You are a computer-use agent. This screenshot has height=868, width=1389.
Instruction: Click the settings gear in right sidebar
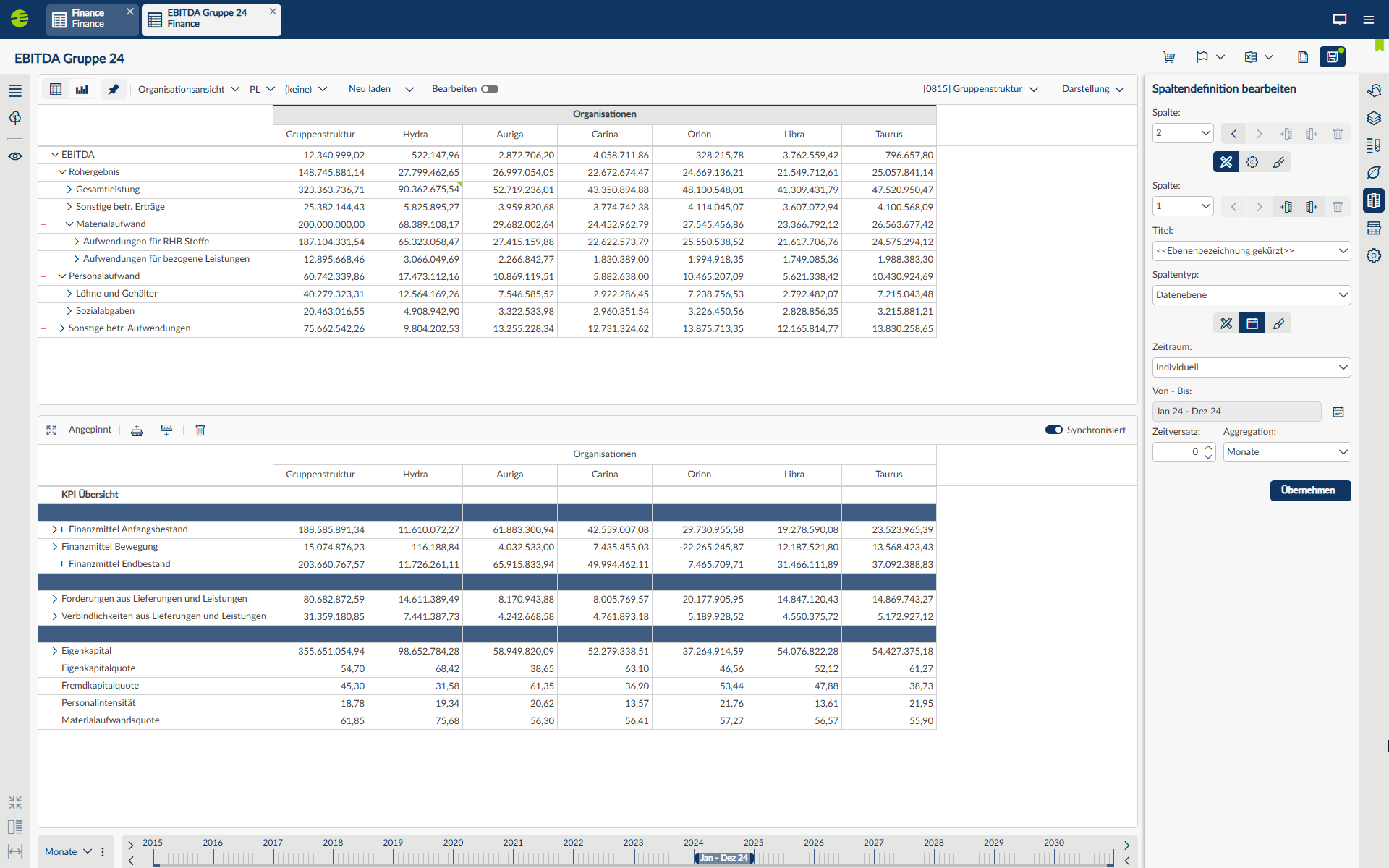(x=1374, y=255)
